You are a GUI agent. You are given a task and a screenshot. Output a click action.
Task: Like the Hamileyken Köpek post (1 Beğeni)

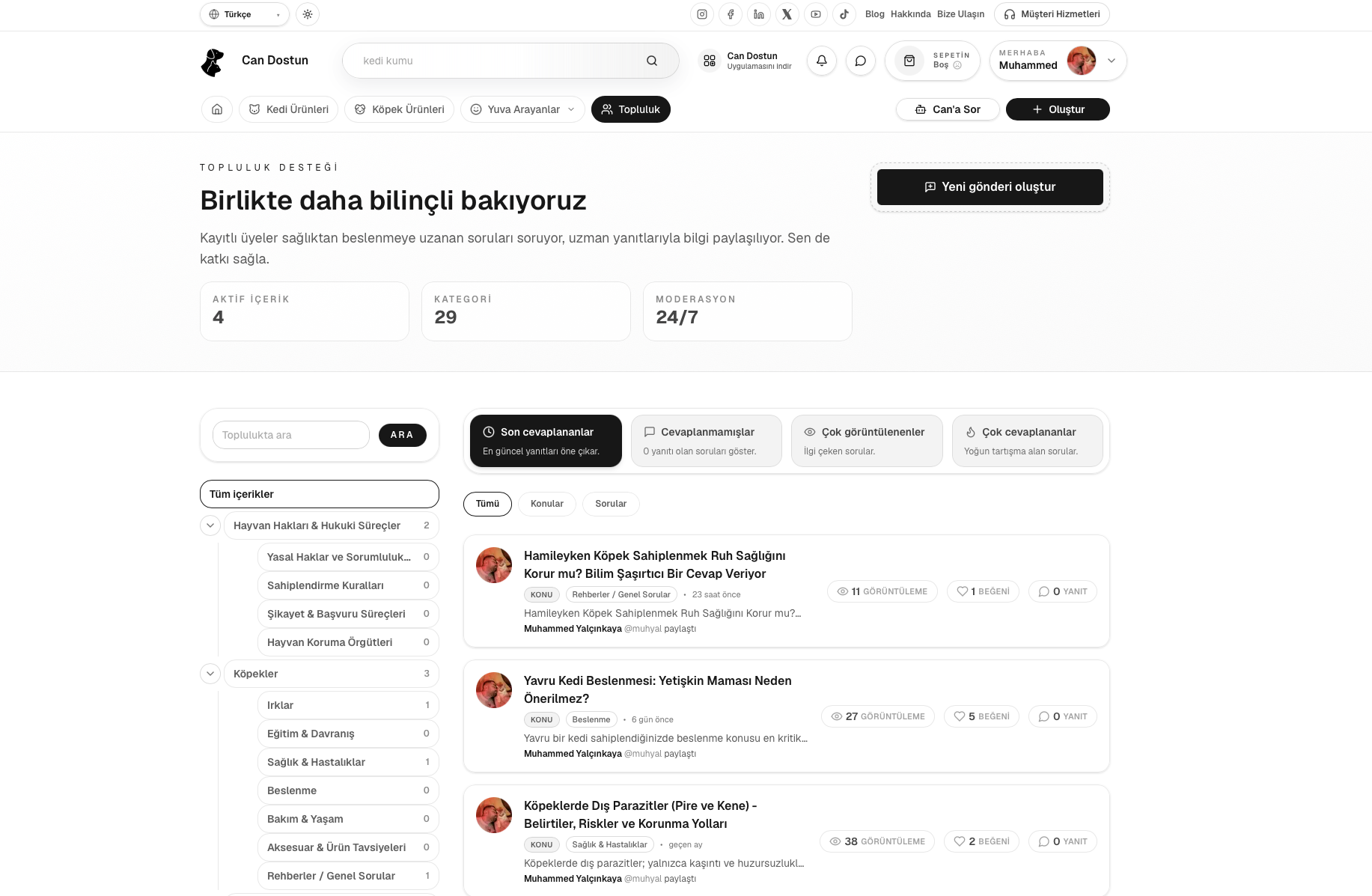pos(983,591)
